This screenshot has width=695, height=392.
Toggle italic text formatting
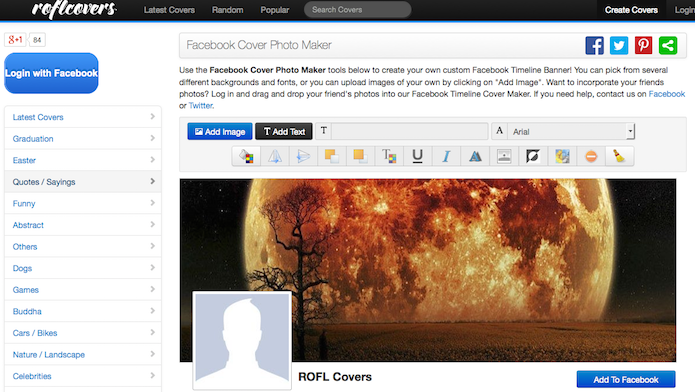(446, 156)
